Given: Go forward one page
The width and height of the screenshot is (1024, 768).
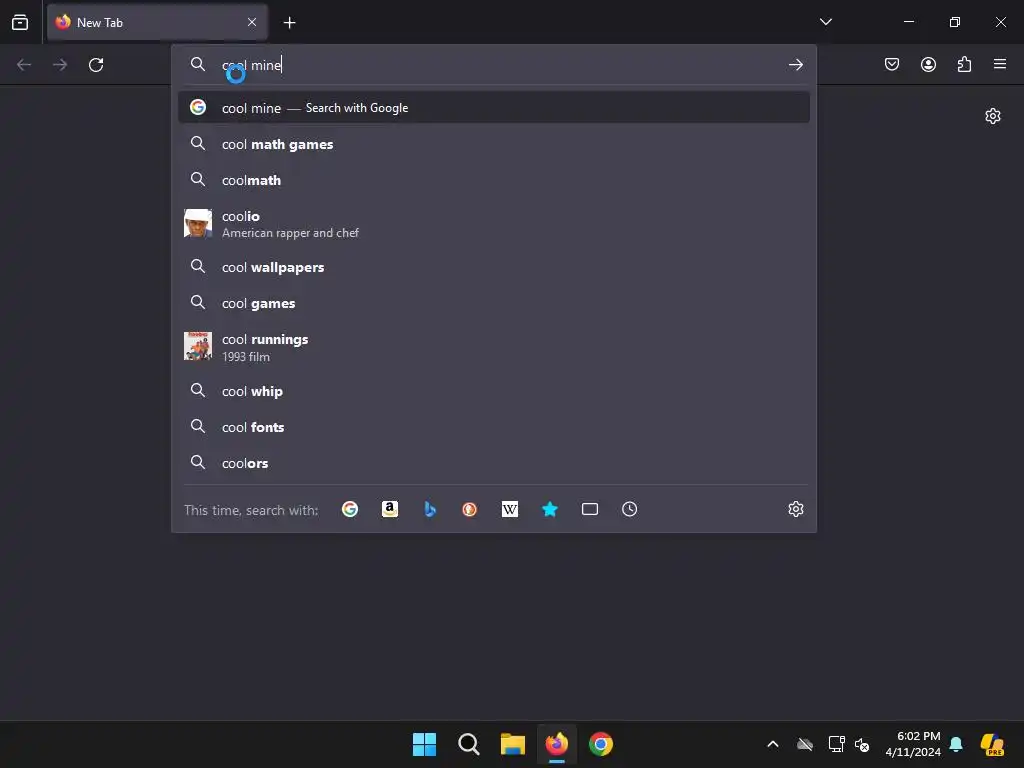Looking at the screenshot, I should click(60, 65).
